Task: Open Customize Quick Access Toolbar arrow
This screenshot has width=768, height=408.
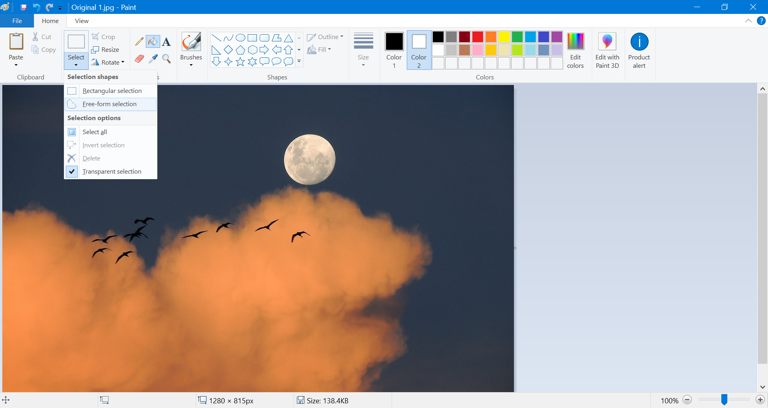Action: tap(60, 8)
